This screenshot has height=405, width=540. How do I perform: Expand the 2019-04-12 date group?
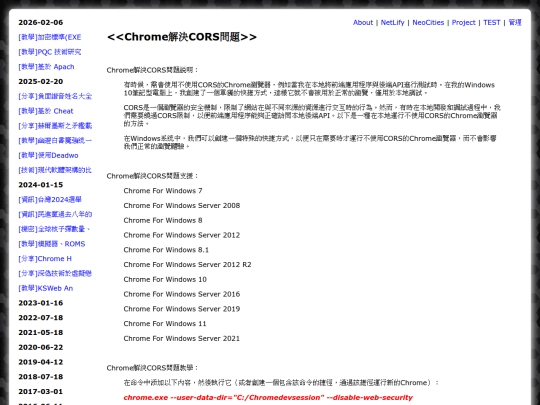tap(41, 362)
